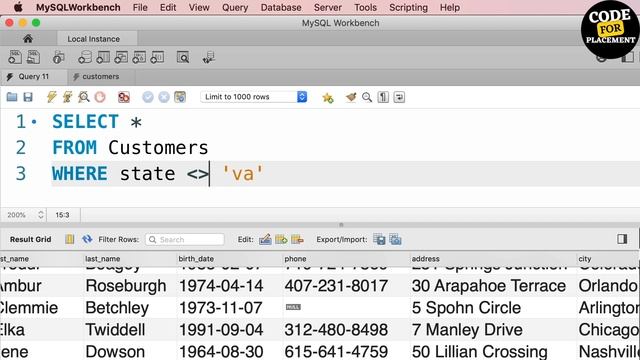Switch to customers tab

coord(101,77)
